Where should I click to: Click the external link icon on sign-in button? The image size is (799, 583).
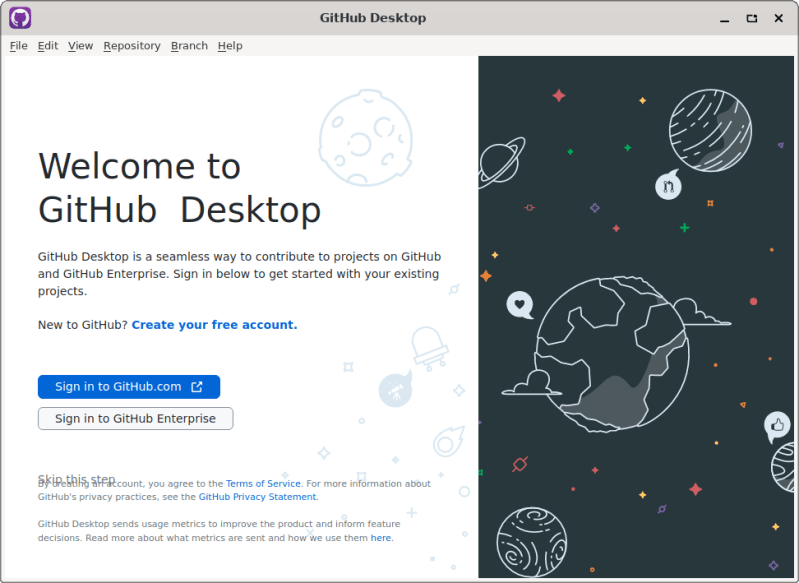coord(197,387)
